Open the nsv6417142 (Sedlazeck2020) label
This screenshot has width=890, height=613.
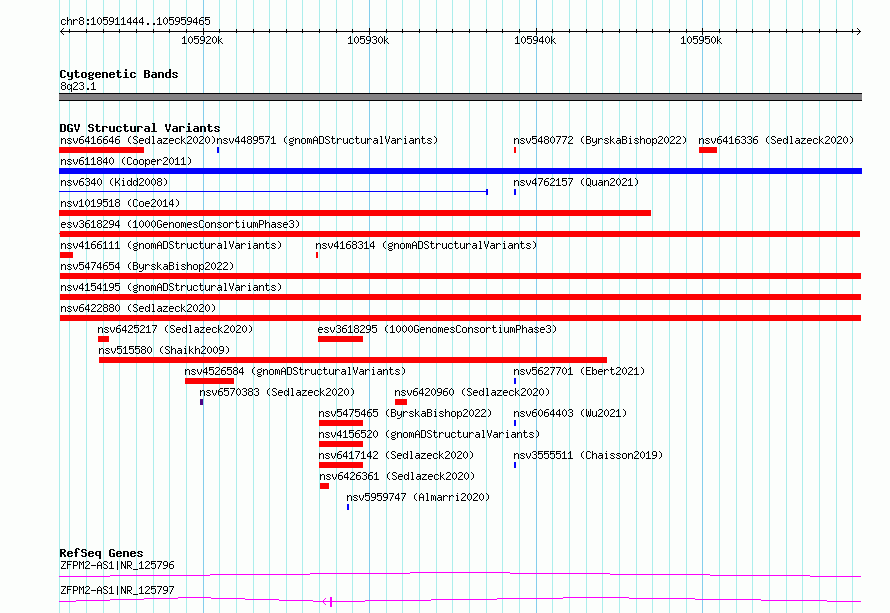pos(396,455)
